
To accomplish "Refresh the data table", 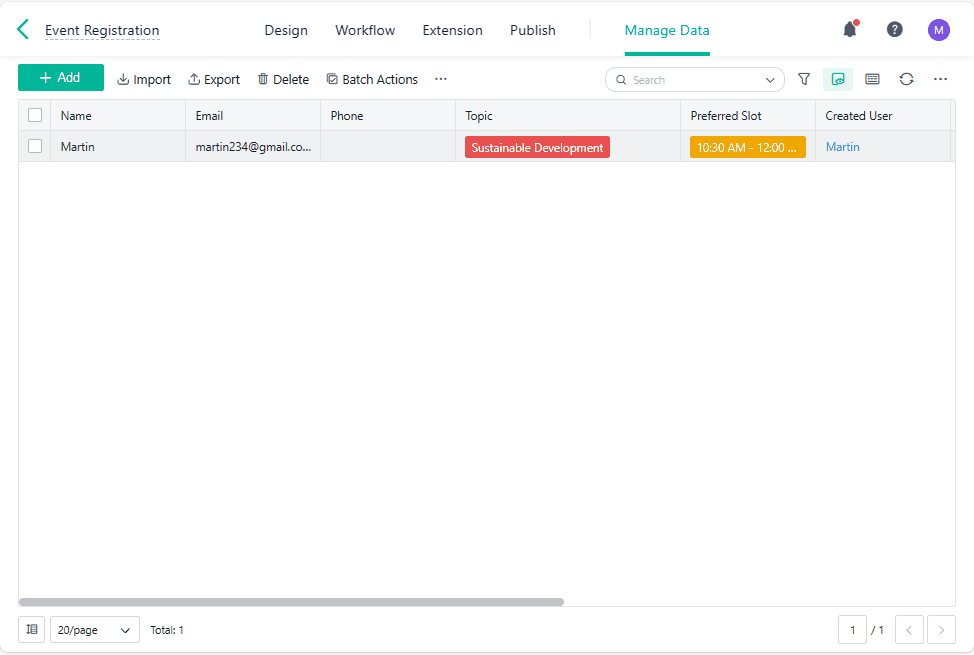I will click(906, 79).
